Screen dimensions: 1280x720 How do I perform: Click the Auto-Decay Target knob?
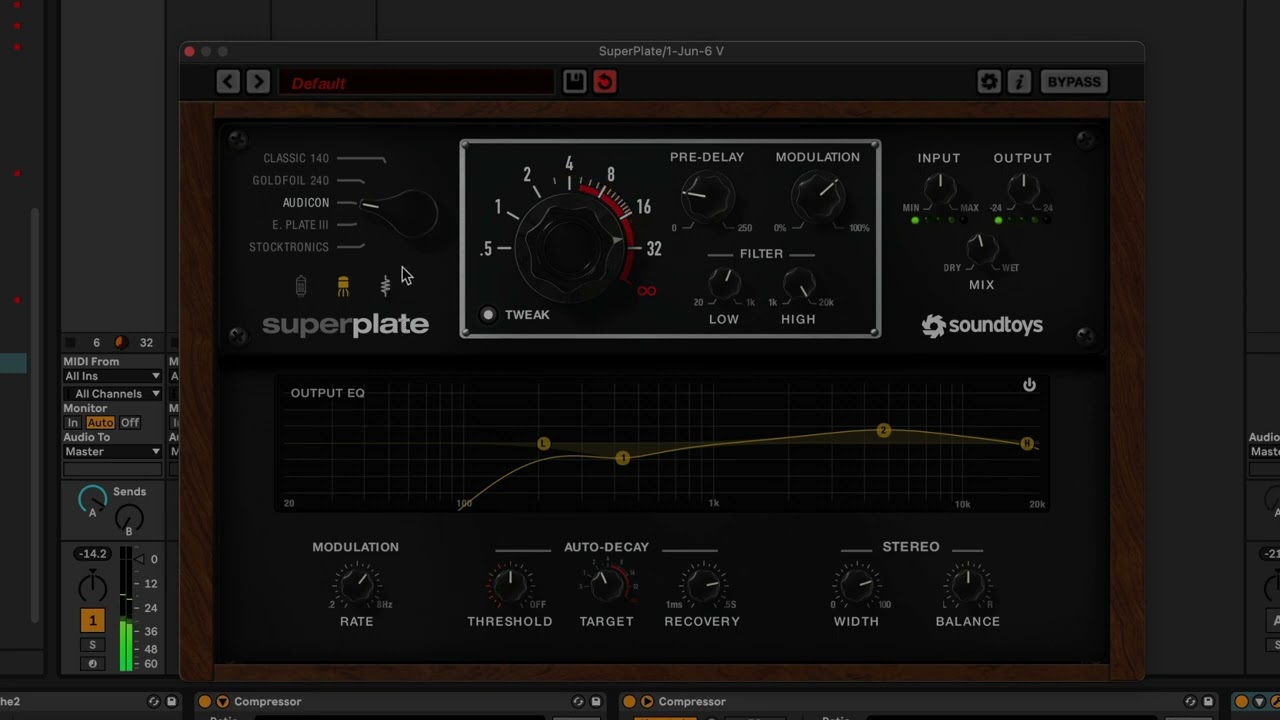coord(606,586)
